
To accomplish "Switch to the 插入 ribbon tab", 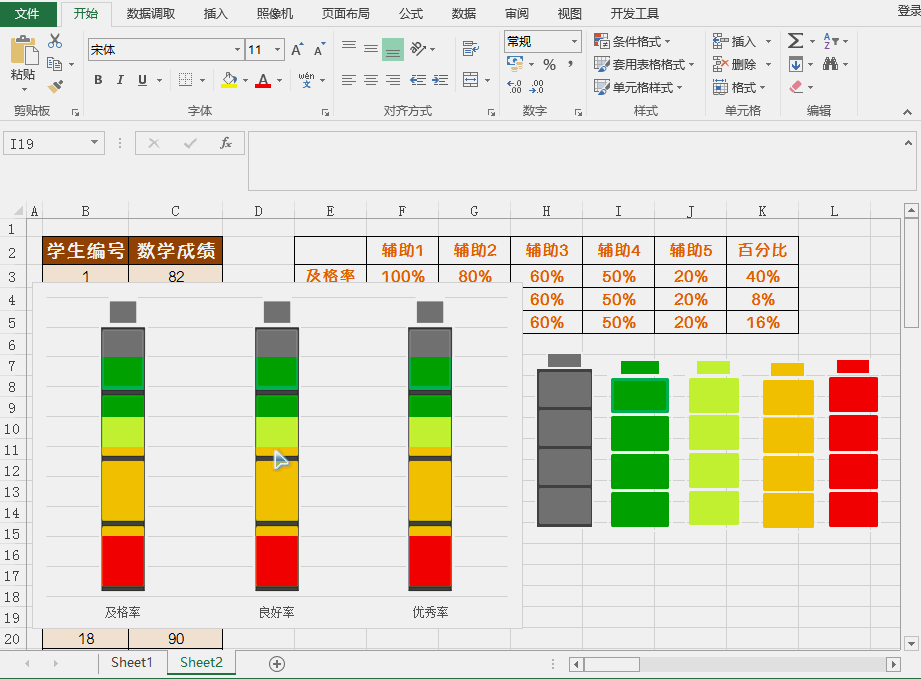I will (215, 14).
